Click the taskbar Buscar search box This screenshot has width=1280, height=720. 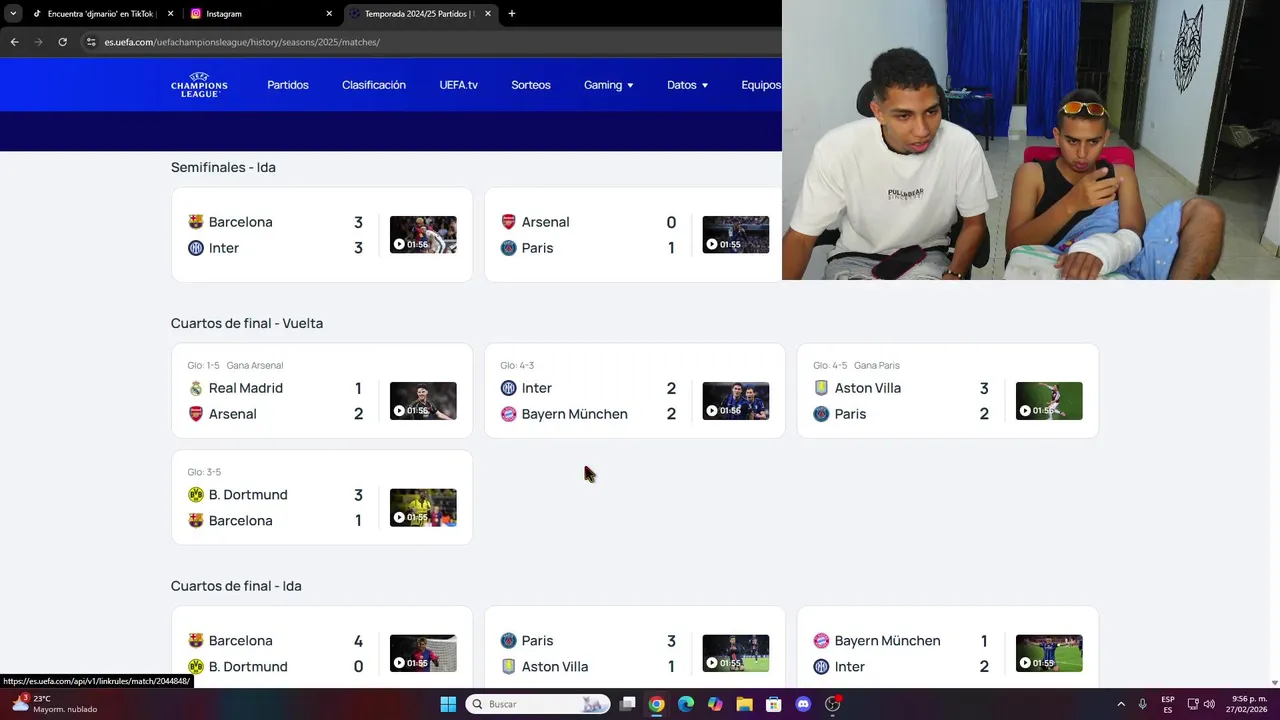pyautogui.click(x=539, y=704)
